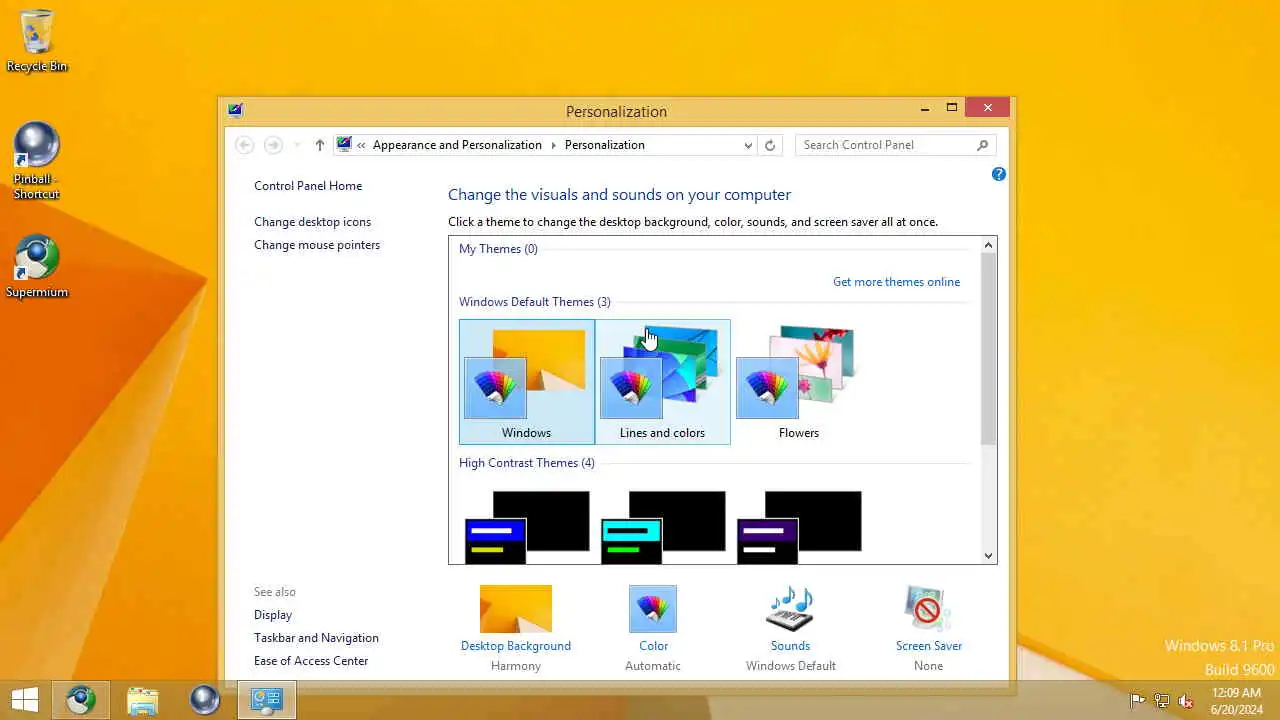Click the Color settings icon

click(653, 609)
